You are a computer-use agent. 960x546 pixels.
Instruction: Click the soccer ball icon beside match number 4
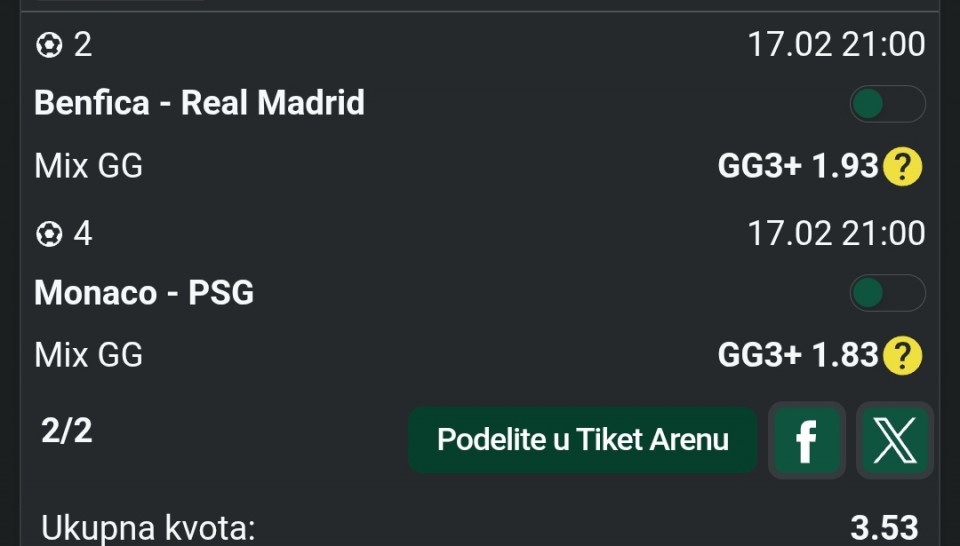pyautogui.click(x=49, y=234)
